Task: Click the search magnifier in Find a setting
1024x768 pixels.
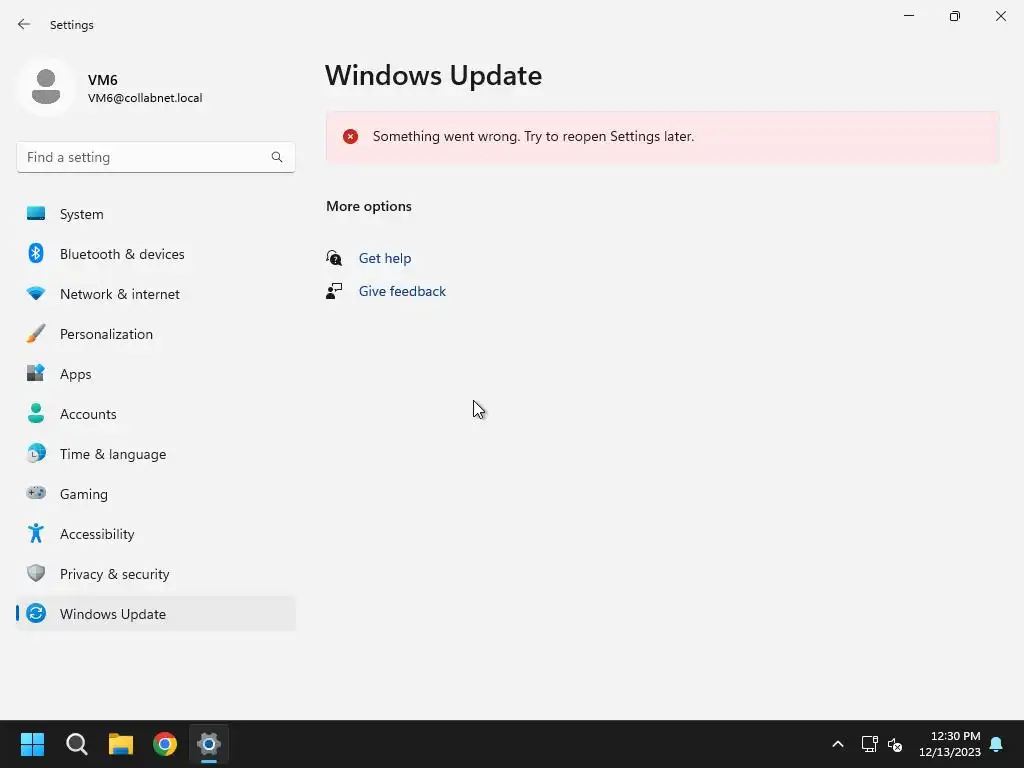Action: (277, 157)
